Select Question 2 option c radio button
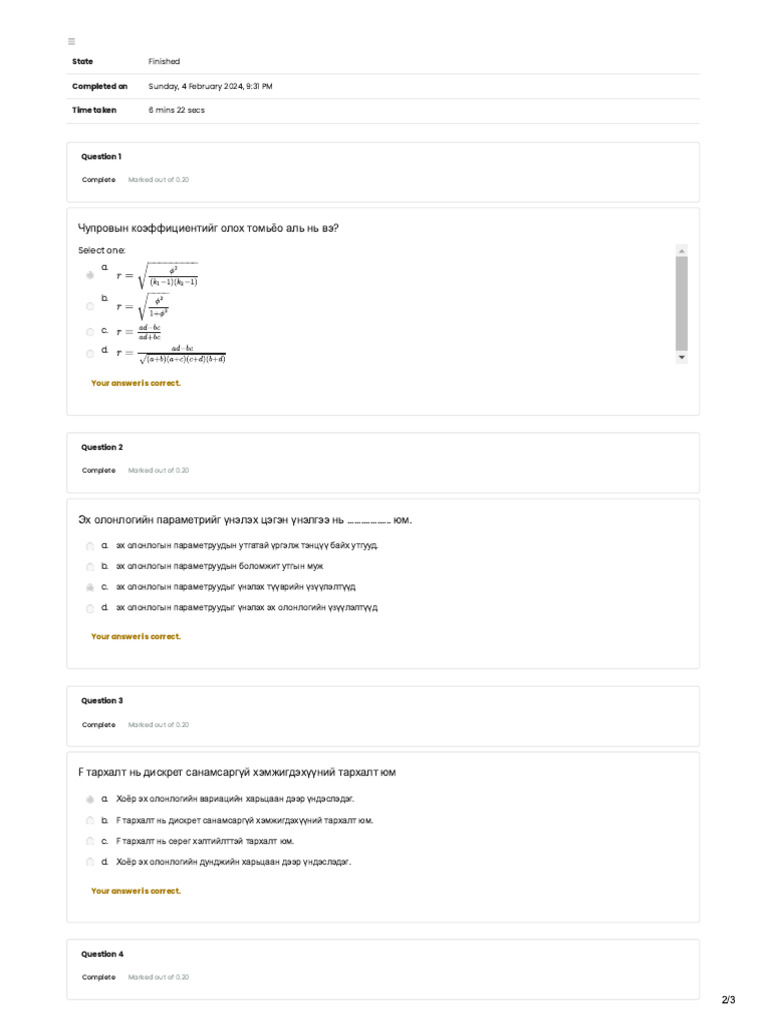This screenshot has width=768, height=1024. [x=90, y=588]
